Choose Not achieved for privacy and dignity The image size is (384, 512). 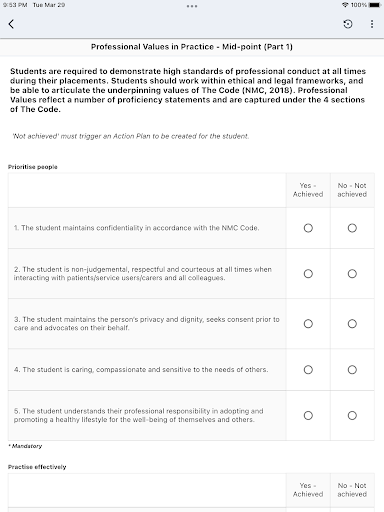pos(352,324)
